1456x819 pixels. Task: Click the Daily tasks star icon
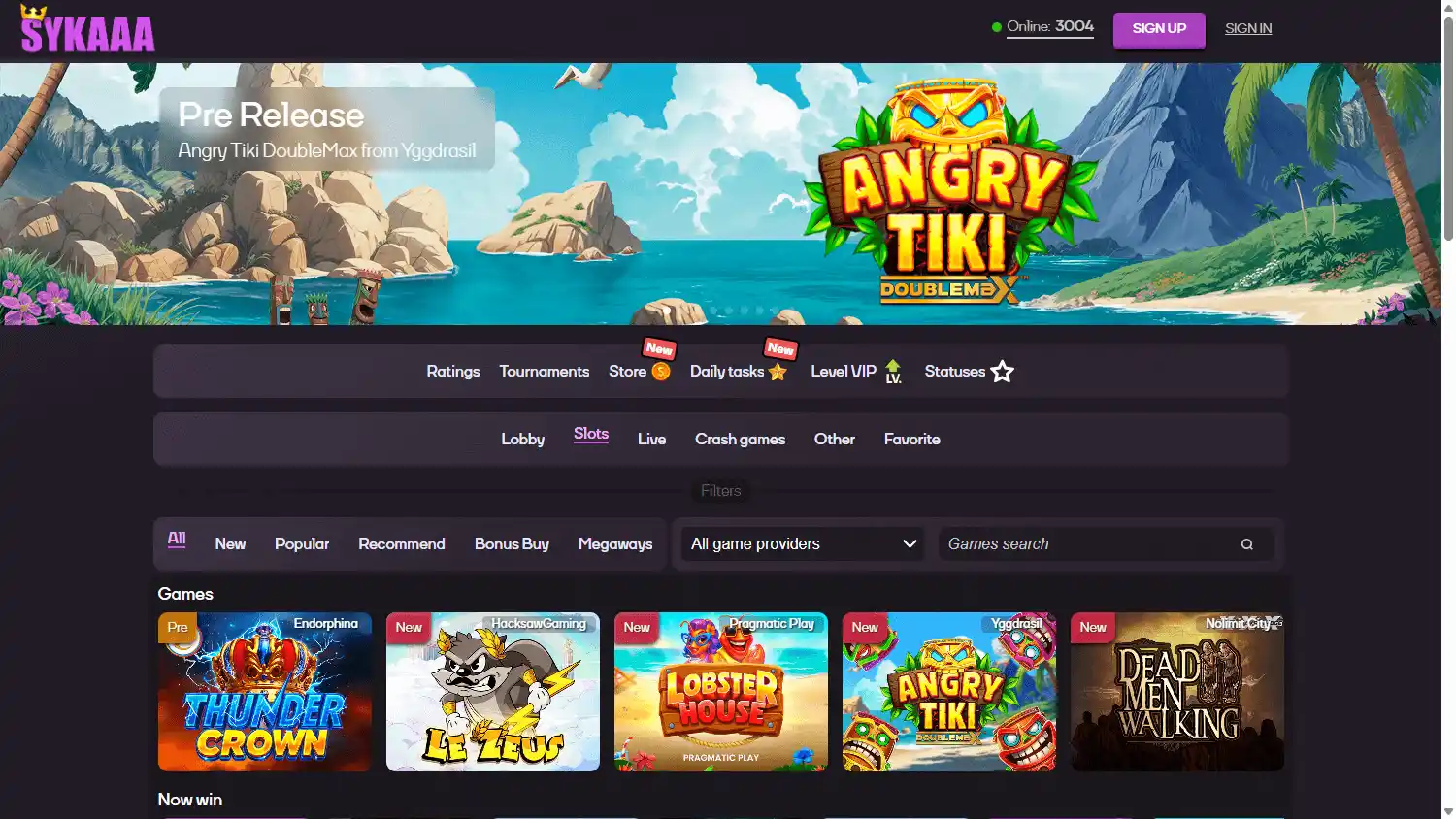[778, 372]
